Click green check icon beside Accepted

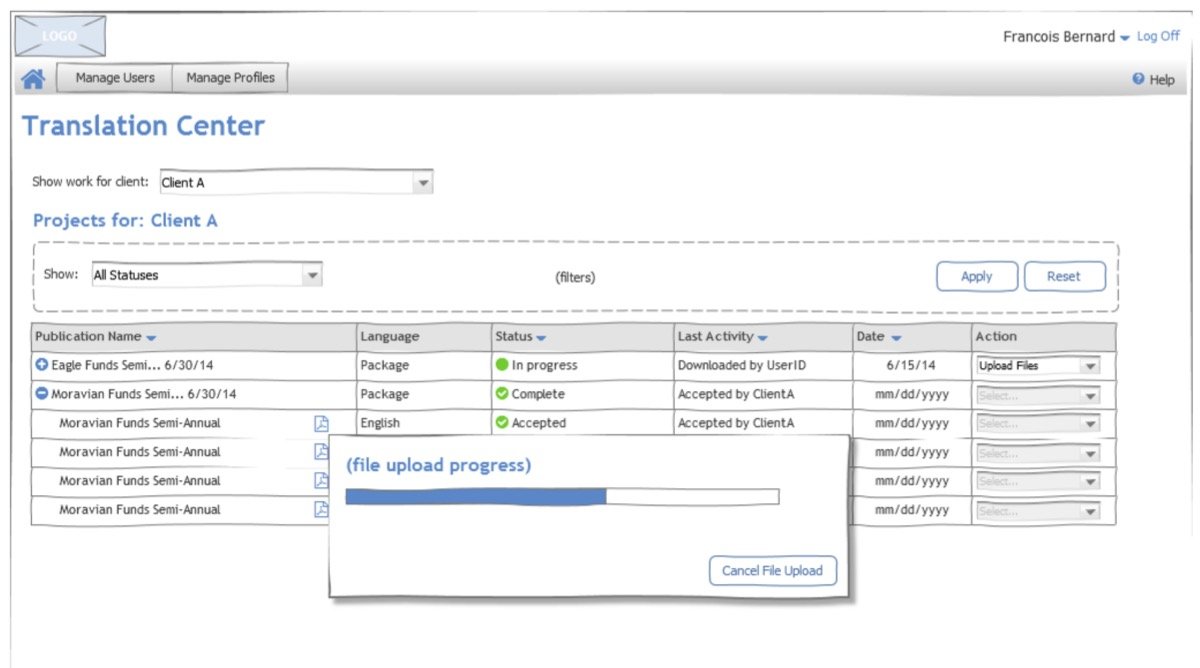[502, 423]
